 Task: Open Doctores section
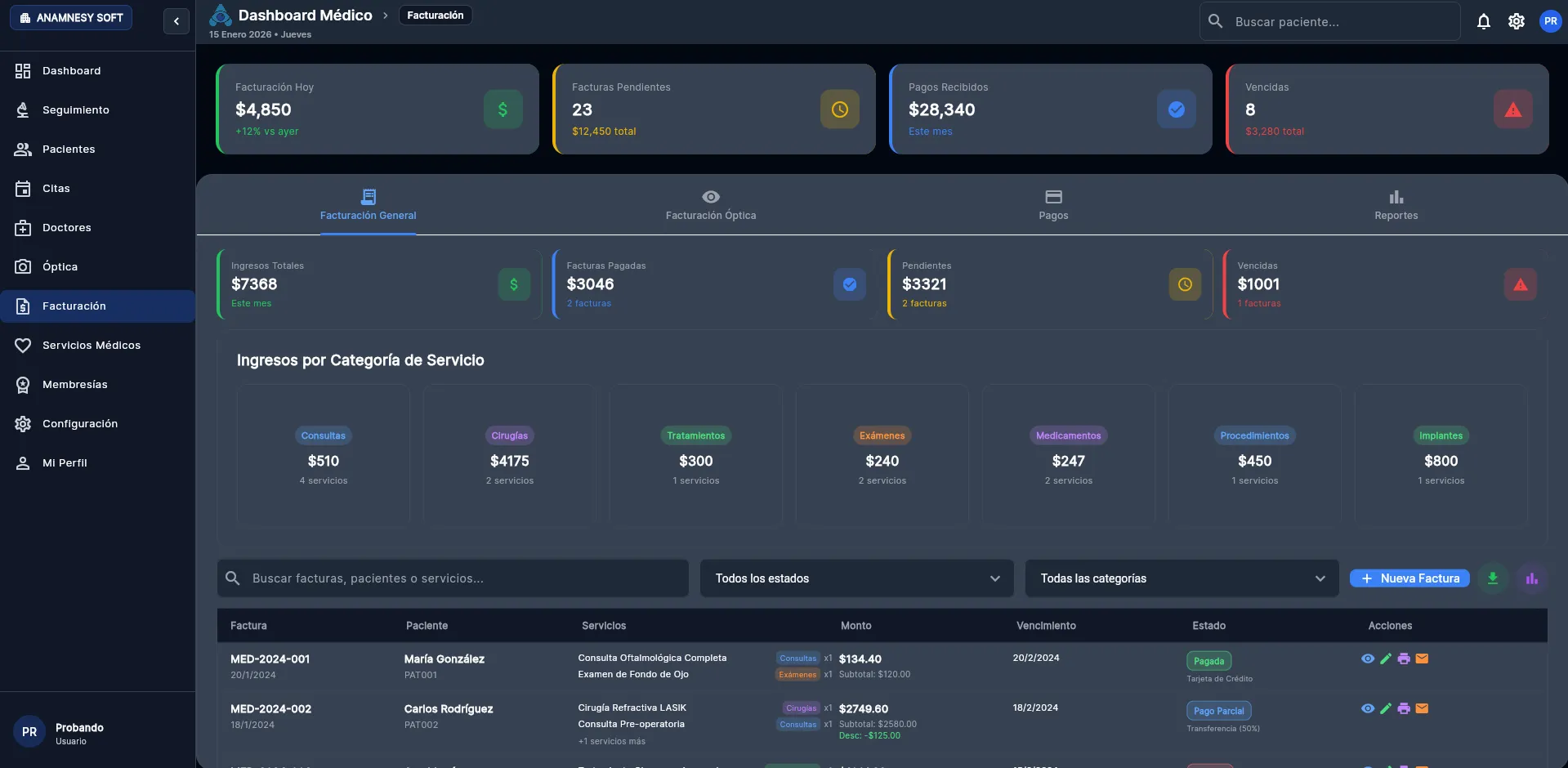click(x=97, y=228)
